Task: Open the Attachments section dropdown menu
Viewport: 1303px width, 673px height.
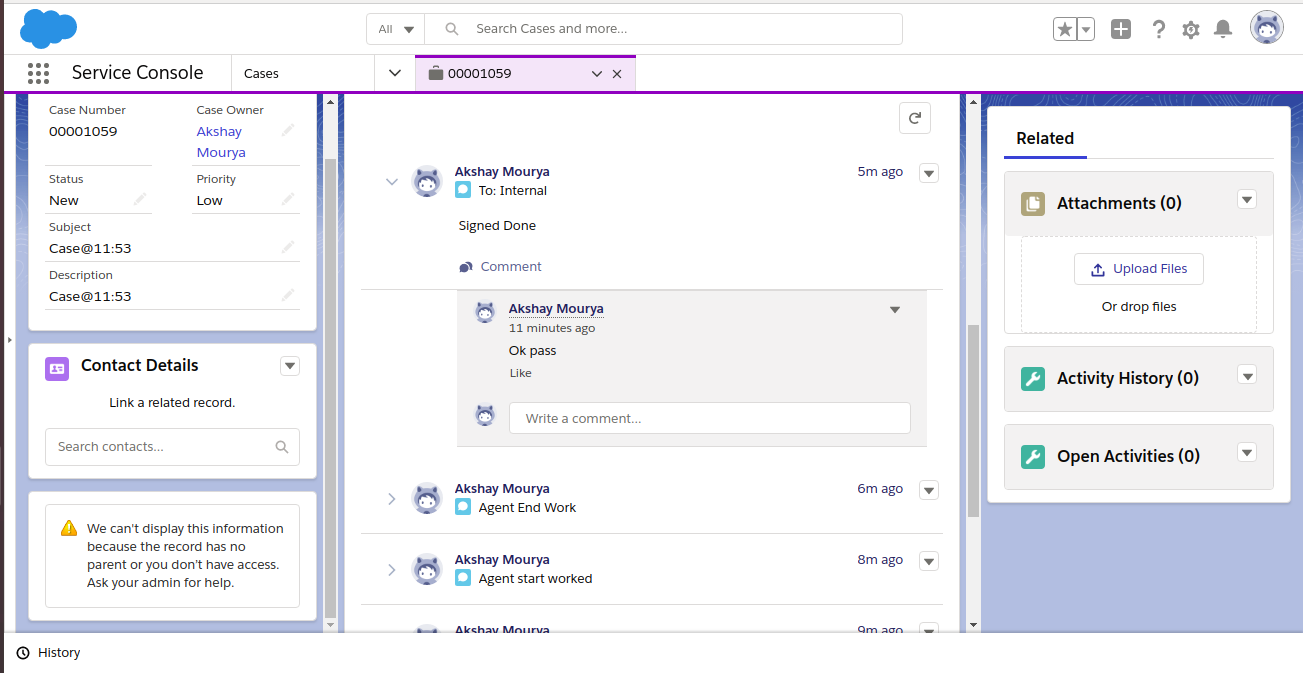Action: point(1246,199)
